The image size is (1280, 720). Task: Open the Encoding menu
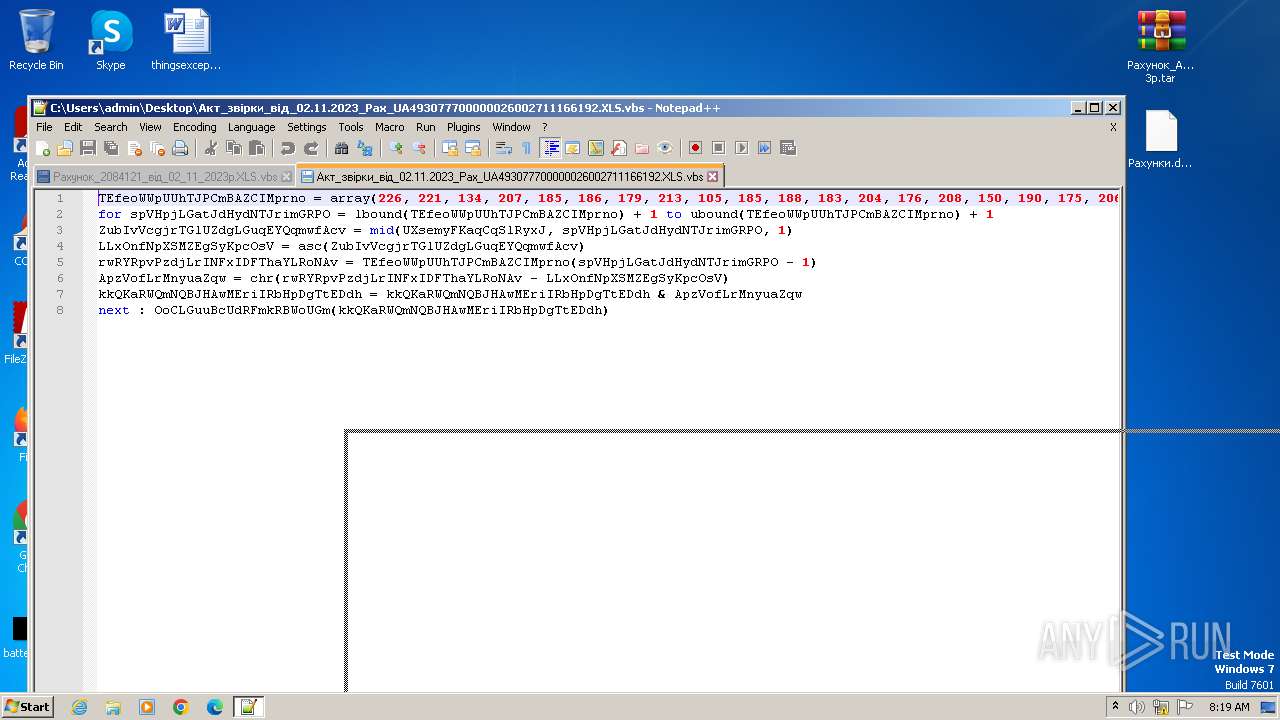click(x=194, y=127)
